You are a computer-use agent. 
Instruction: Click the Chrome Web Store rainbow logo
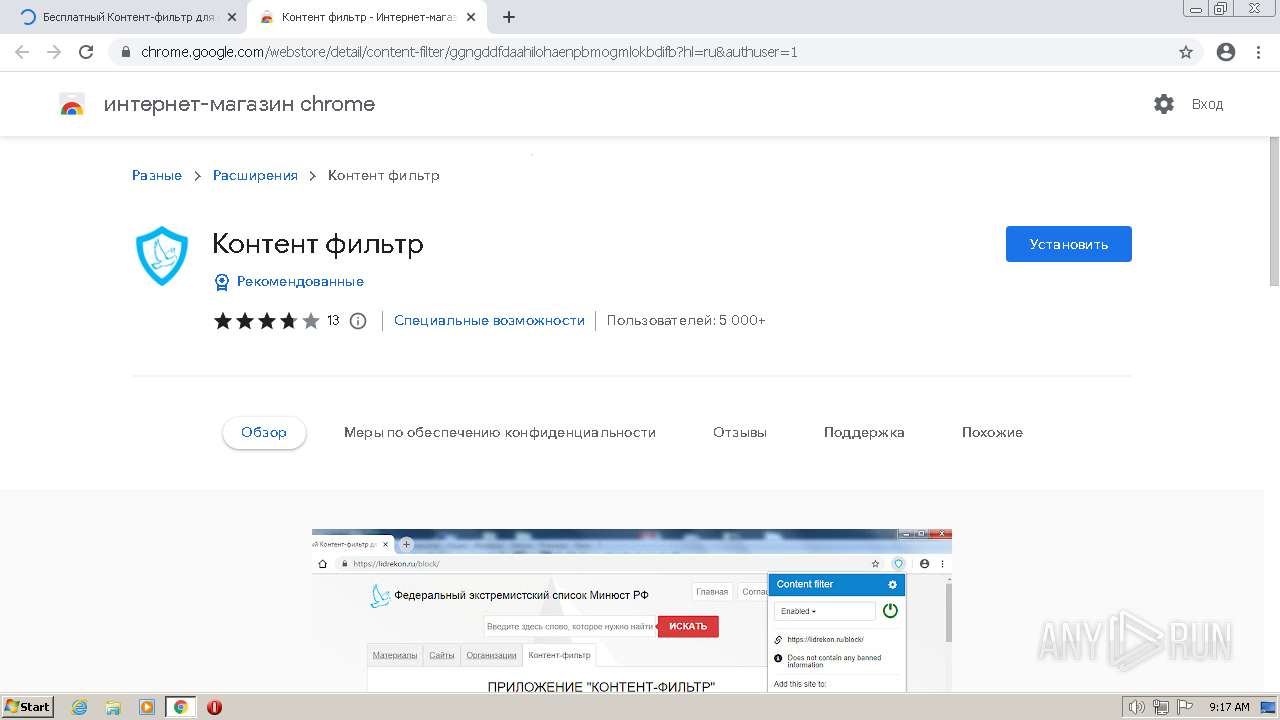click(x=72, y=104)
